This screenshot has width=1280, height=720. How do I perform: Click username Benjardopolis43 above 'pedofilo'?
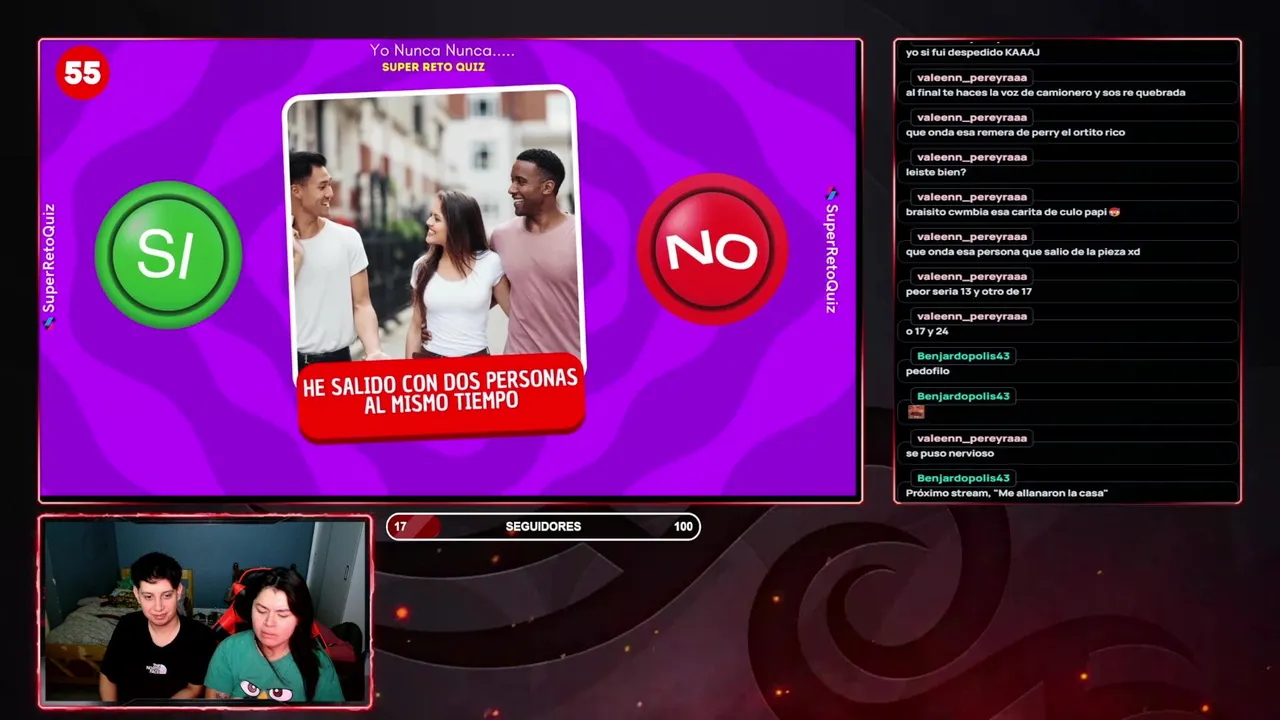point(964,356)
